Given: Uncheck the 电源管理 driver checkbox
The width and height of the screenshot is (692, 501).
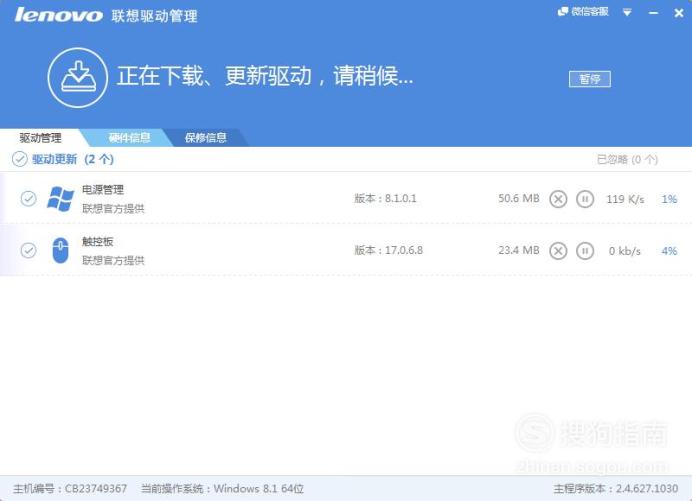Looking at the screenshot, I should 29,199.
